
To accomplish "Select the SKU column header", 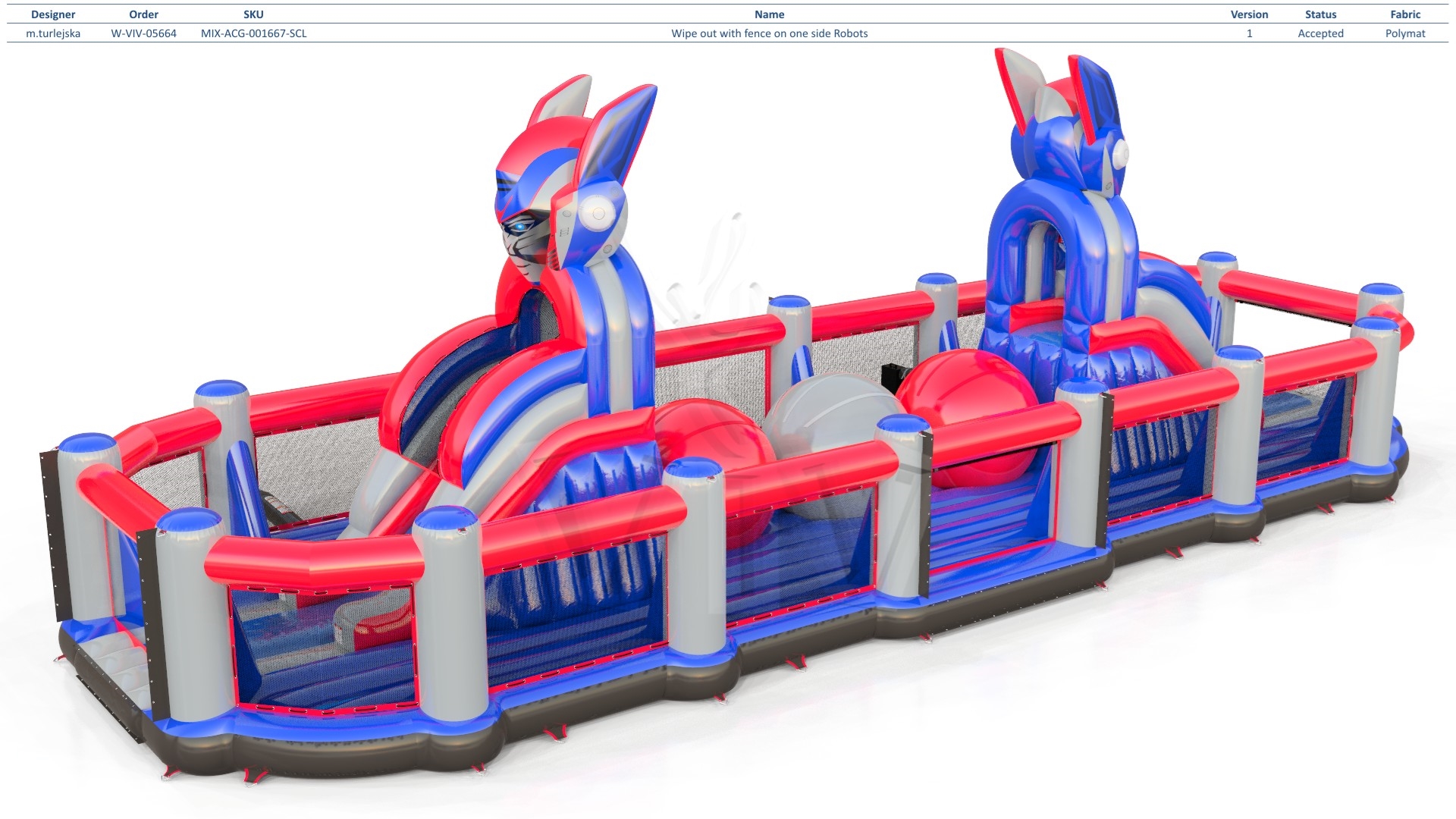I will [253, 14].
